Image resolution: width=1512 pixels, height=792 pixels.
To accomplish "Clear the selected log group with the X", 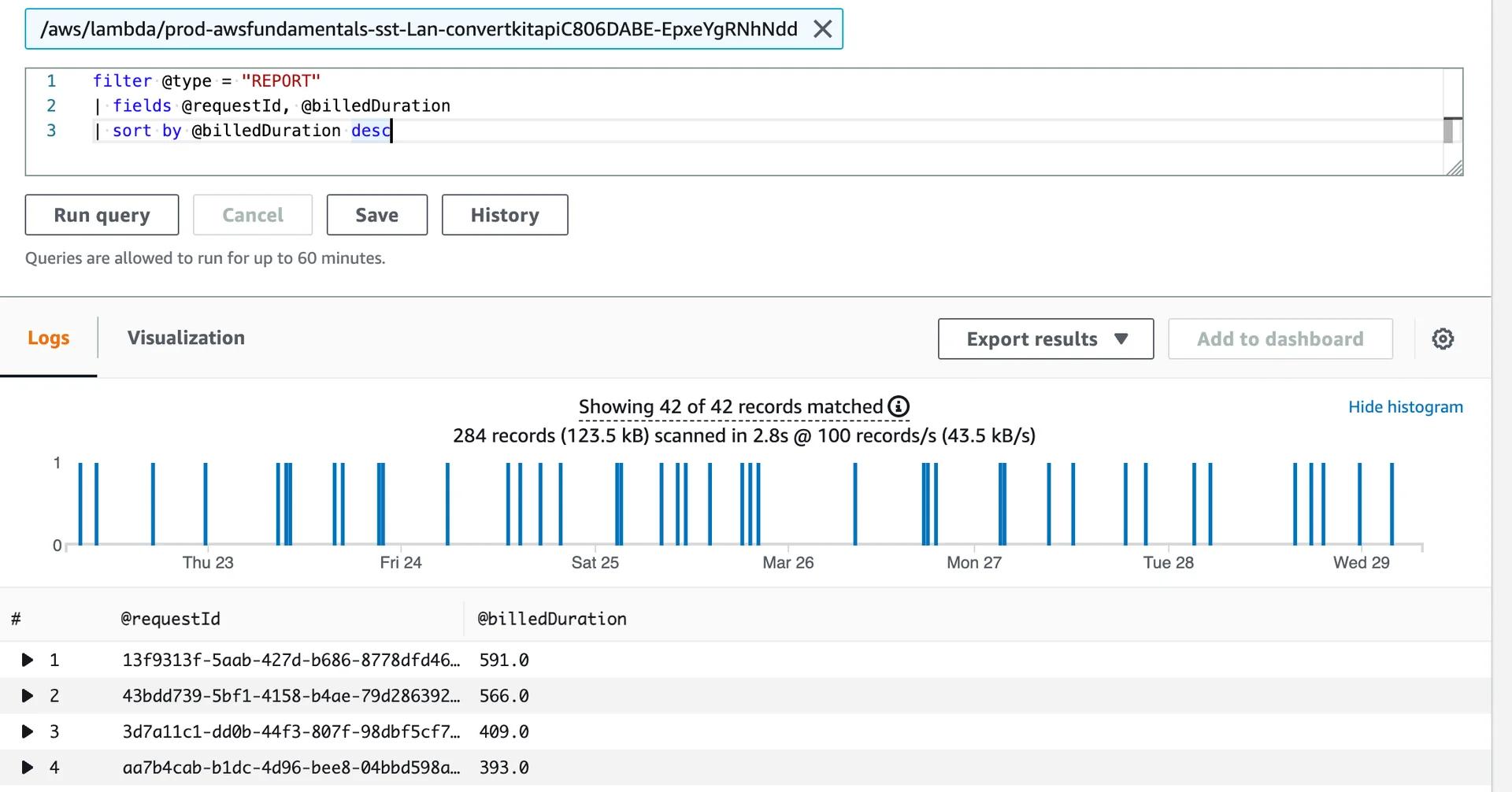I will 823,29.
